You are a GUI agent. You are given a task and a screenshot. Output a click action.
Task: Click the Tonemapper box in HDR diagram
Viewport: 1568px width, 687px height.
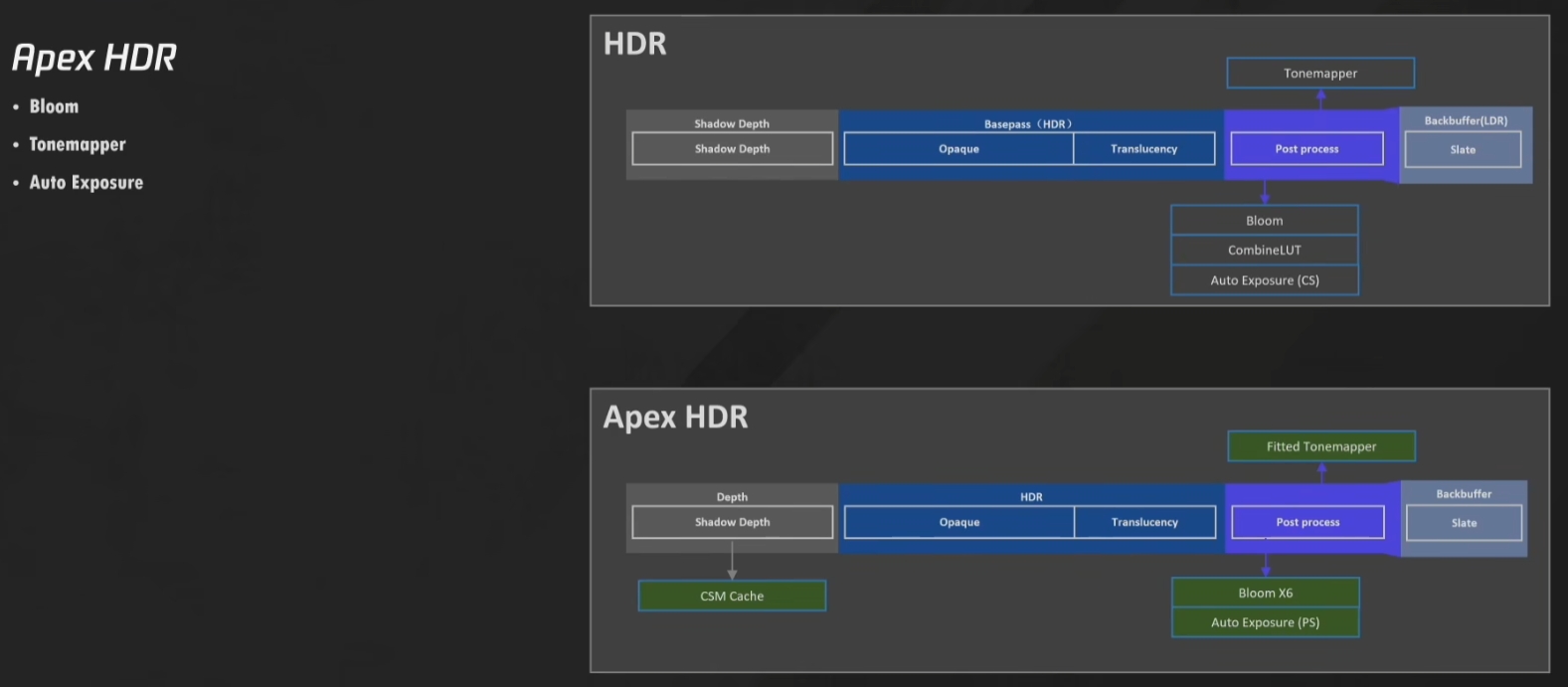pos(1319,73)
